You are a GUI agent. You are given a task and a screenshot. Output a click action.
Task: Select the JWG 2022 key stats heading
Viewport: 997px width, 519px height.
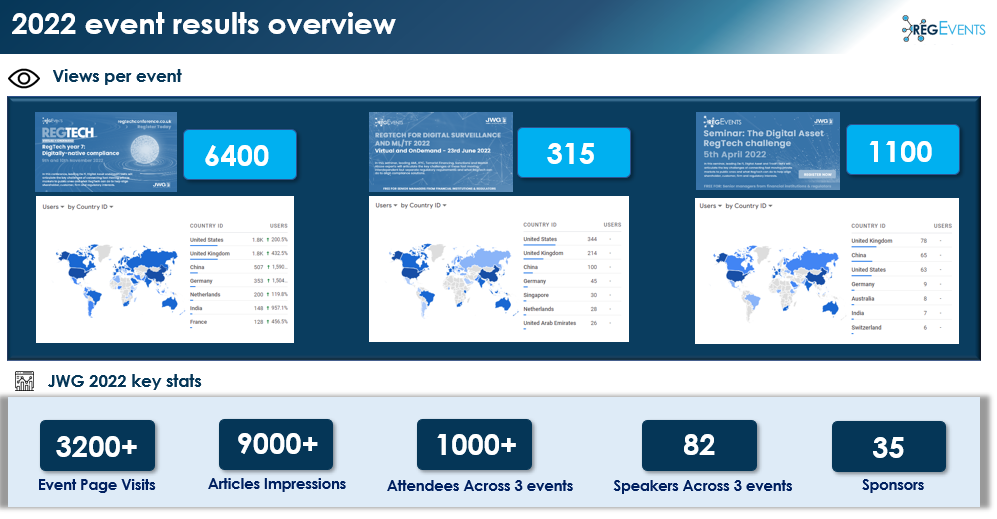pos(125,381)
